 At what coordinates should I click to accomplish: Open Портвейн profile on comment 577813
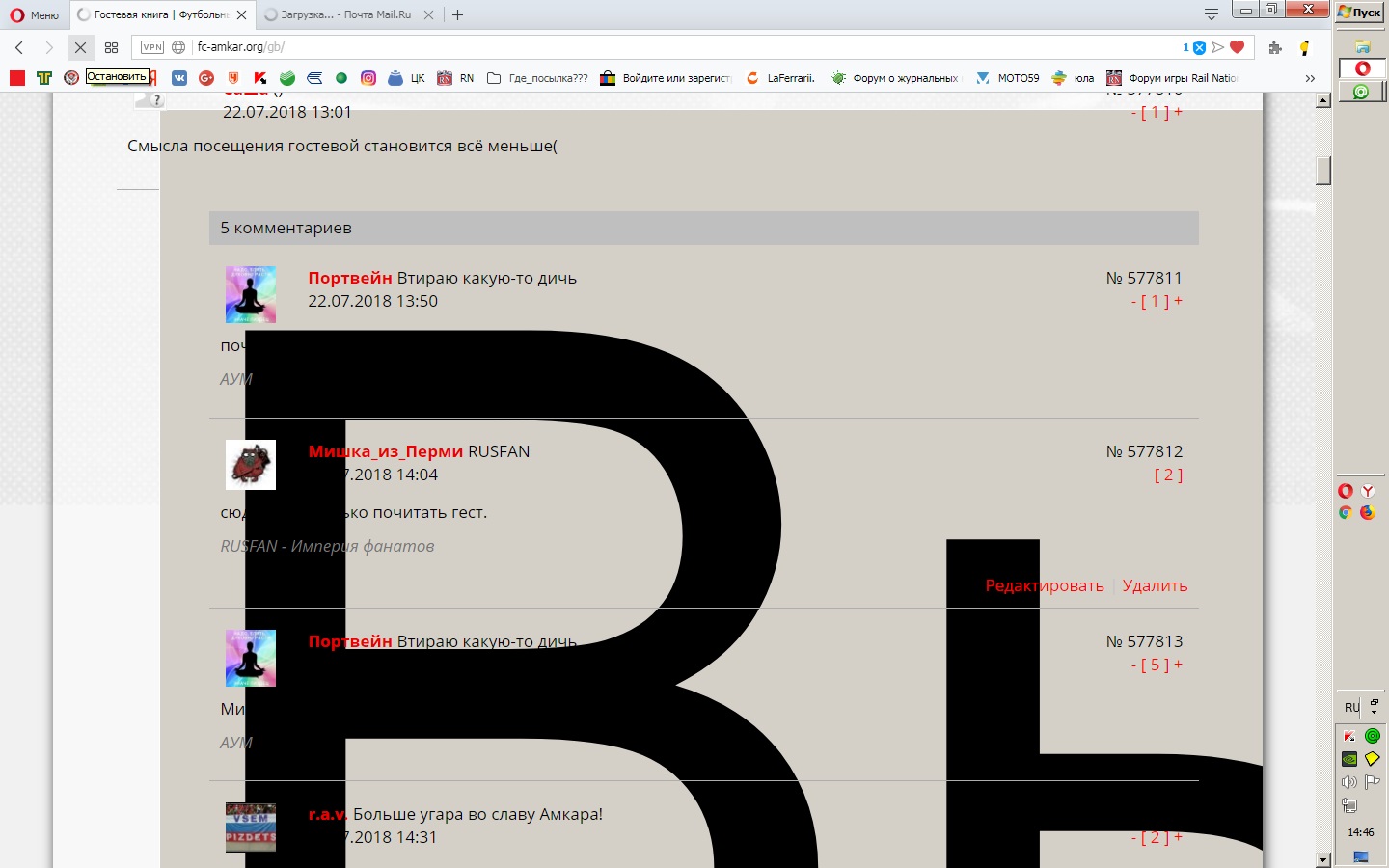pos(350,641)
